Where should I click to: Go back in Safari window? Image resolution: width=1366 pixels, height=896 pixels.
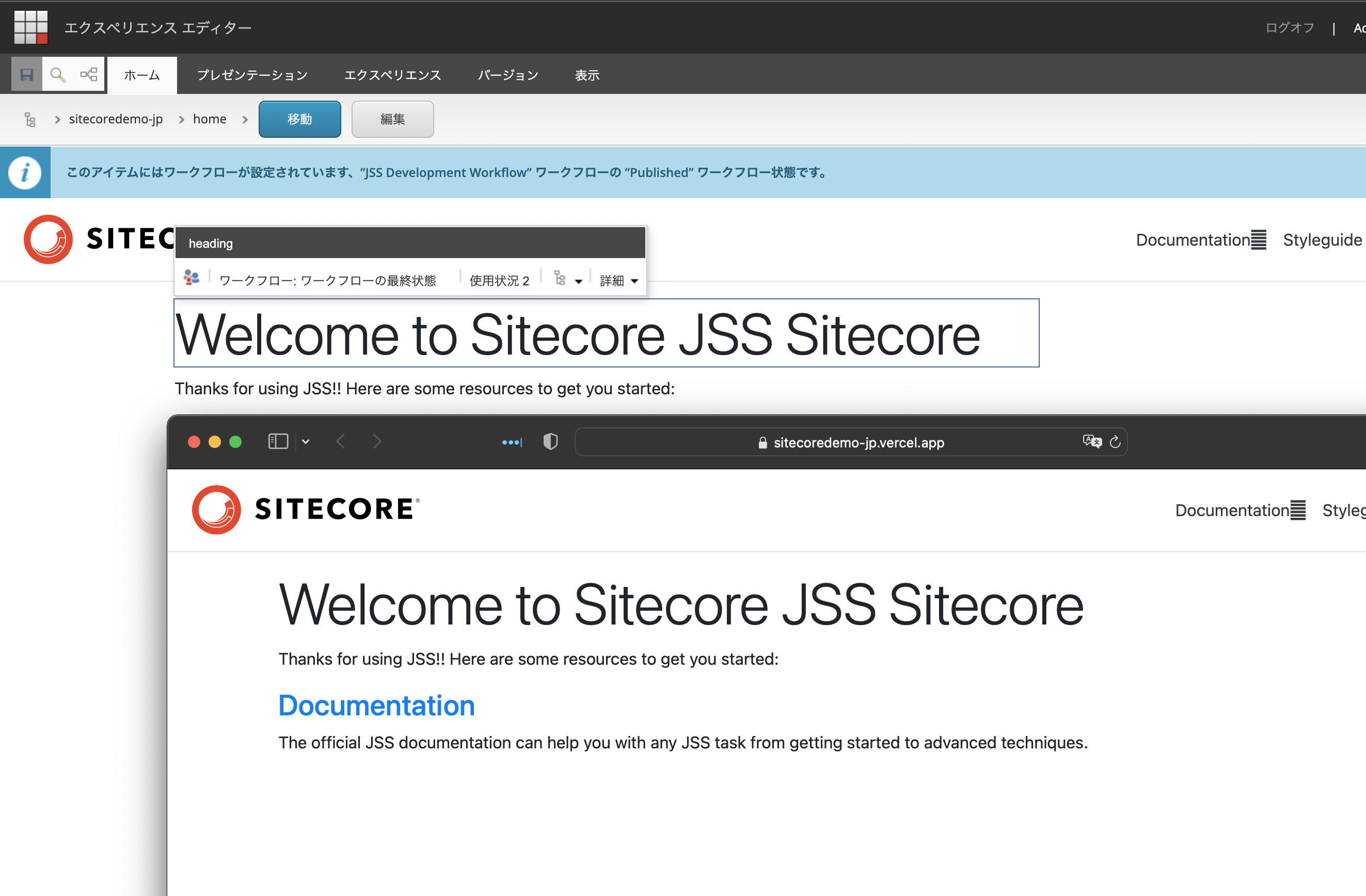[341, 441]
